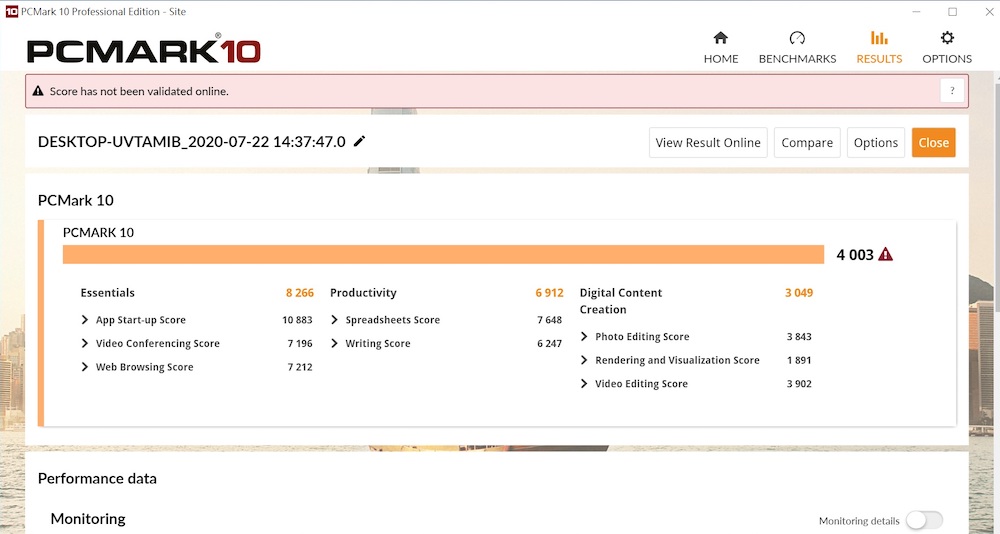Open the Benchmarks gauge icon
Screen dimensions: 1000x534
point(797,38)
